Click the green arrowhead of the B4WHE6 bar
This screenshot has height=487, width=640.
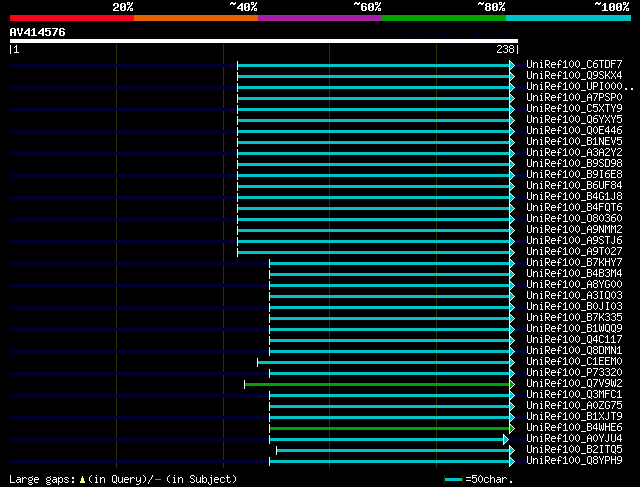(x=512, y=429)
